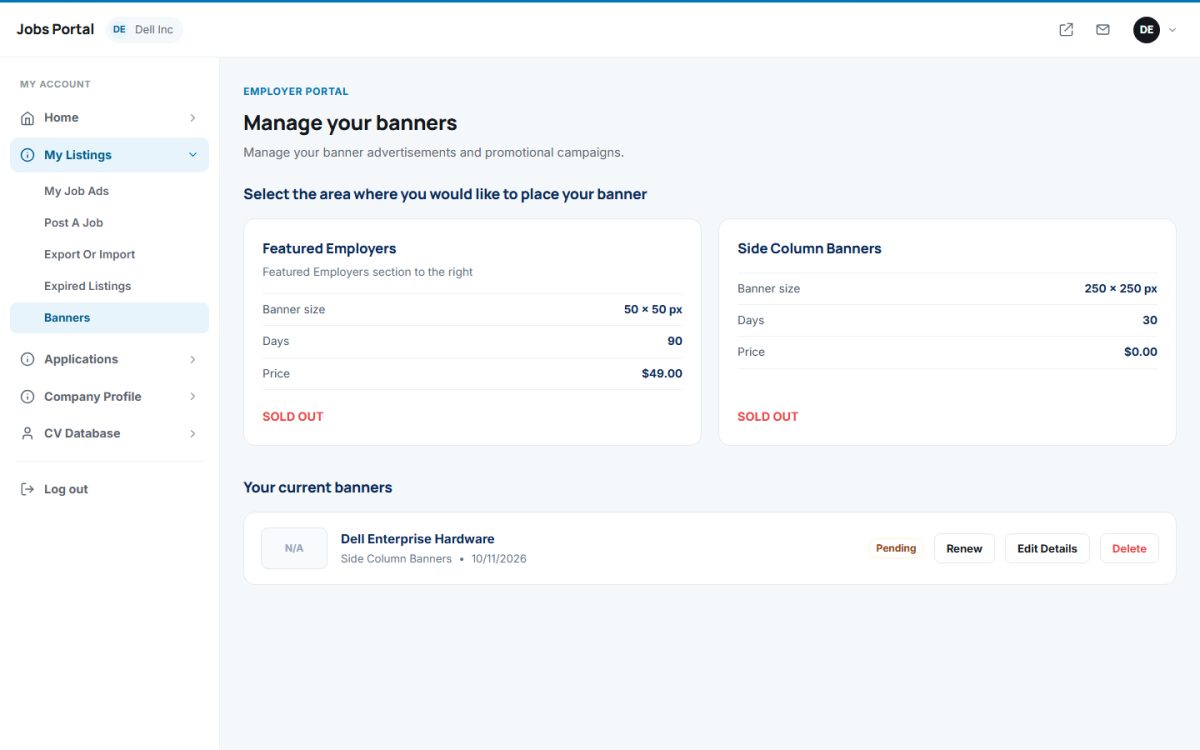Click the $0.00 price value
Viewport: 1200px width, 750px height.
[x=1140, y=352]
